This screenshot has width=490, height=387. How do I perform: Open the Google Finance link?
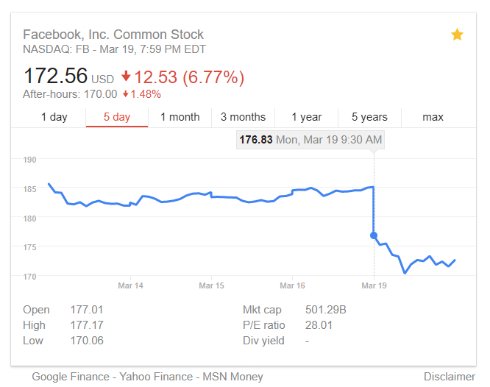pyautogui.click(x=71, y=376)
